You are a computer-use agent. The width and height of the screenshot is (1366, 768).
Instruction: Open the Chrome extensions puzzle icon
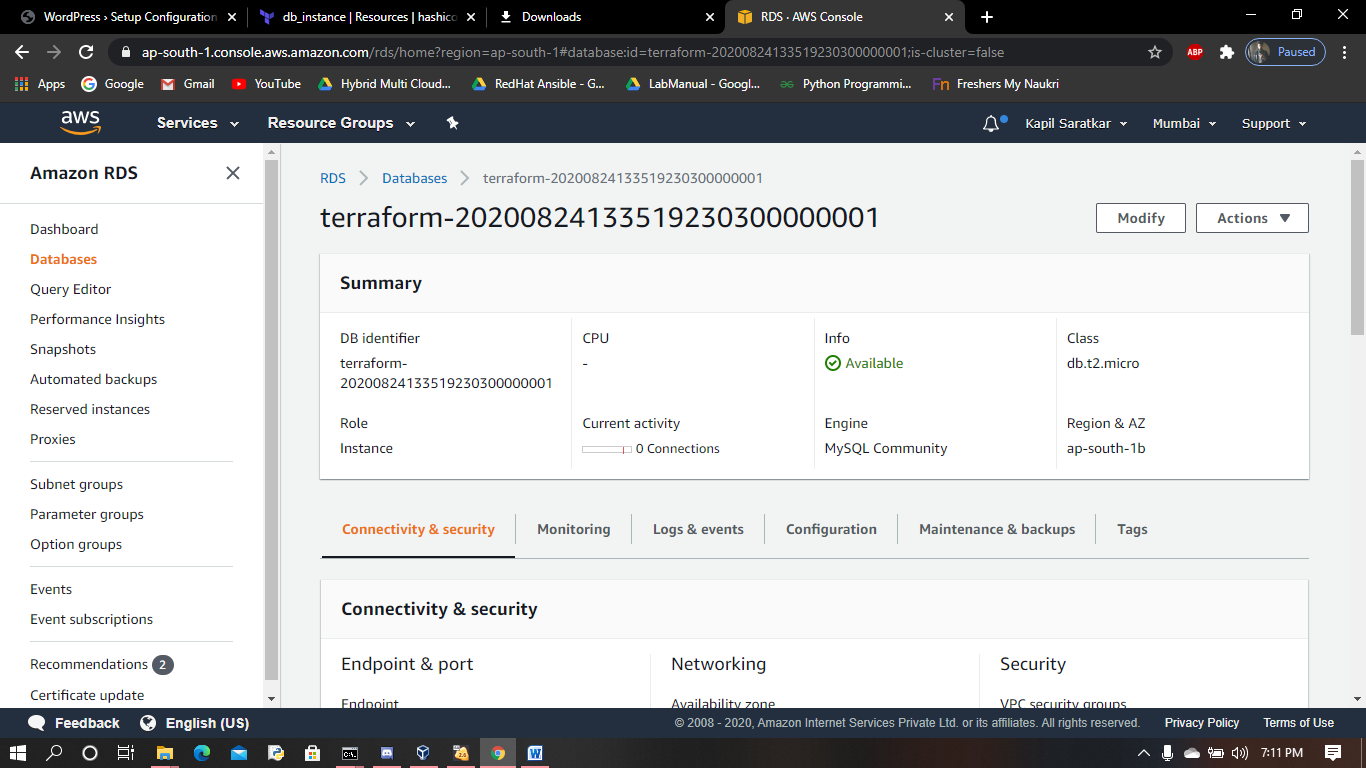click(x=1226, y=52)
